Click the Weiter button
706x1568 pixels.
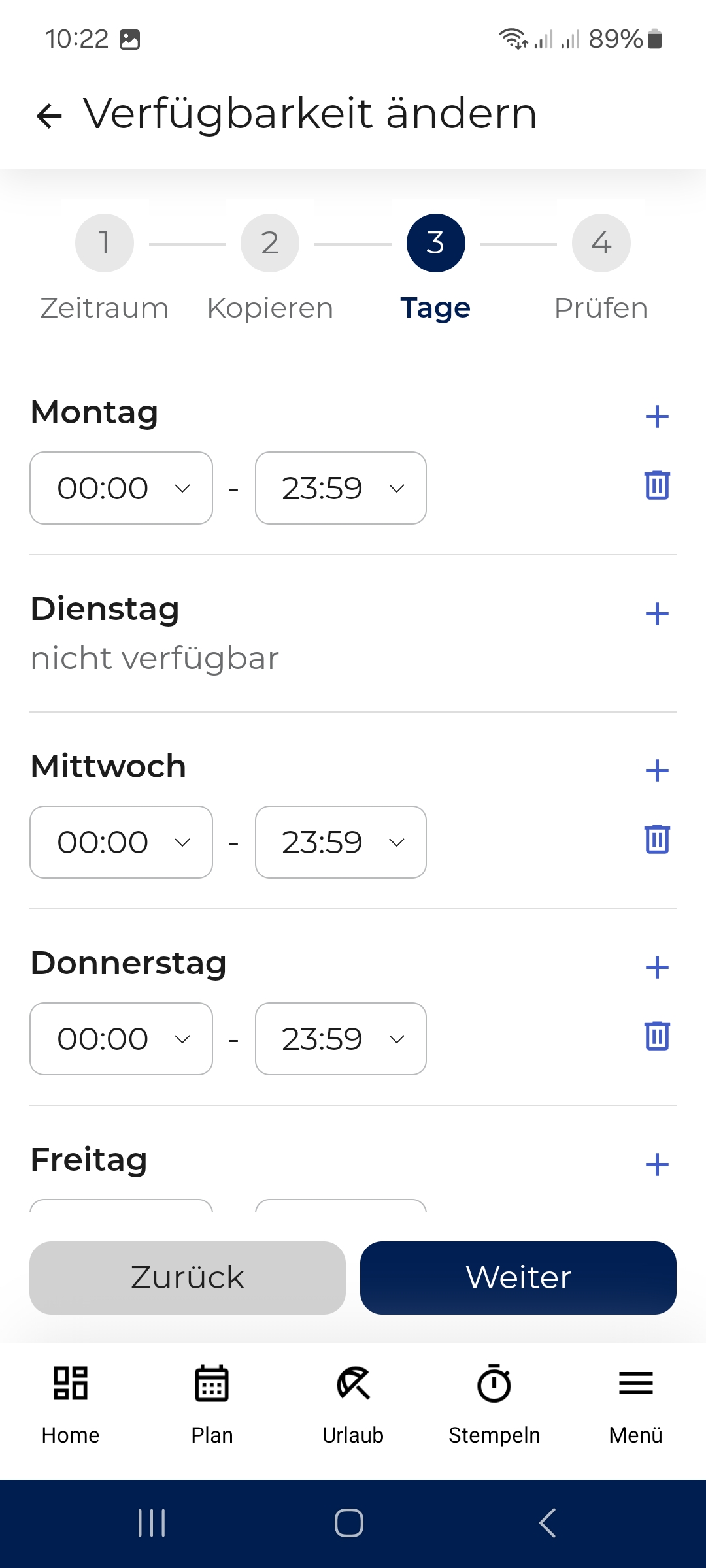coord(518,1278)
